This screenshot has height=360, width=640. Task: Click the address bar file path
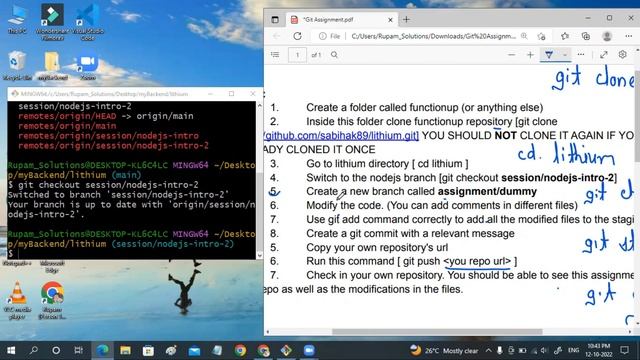[x=433, y=36]
